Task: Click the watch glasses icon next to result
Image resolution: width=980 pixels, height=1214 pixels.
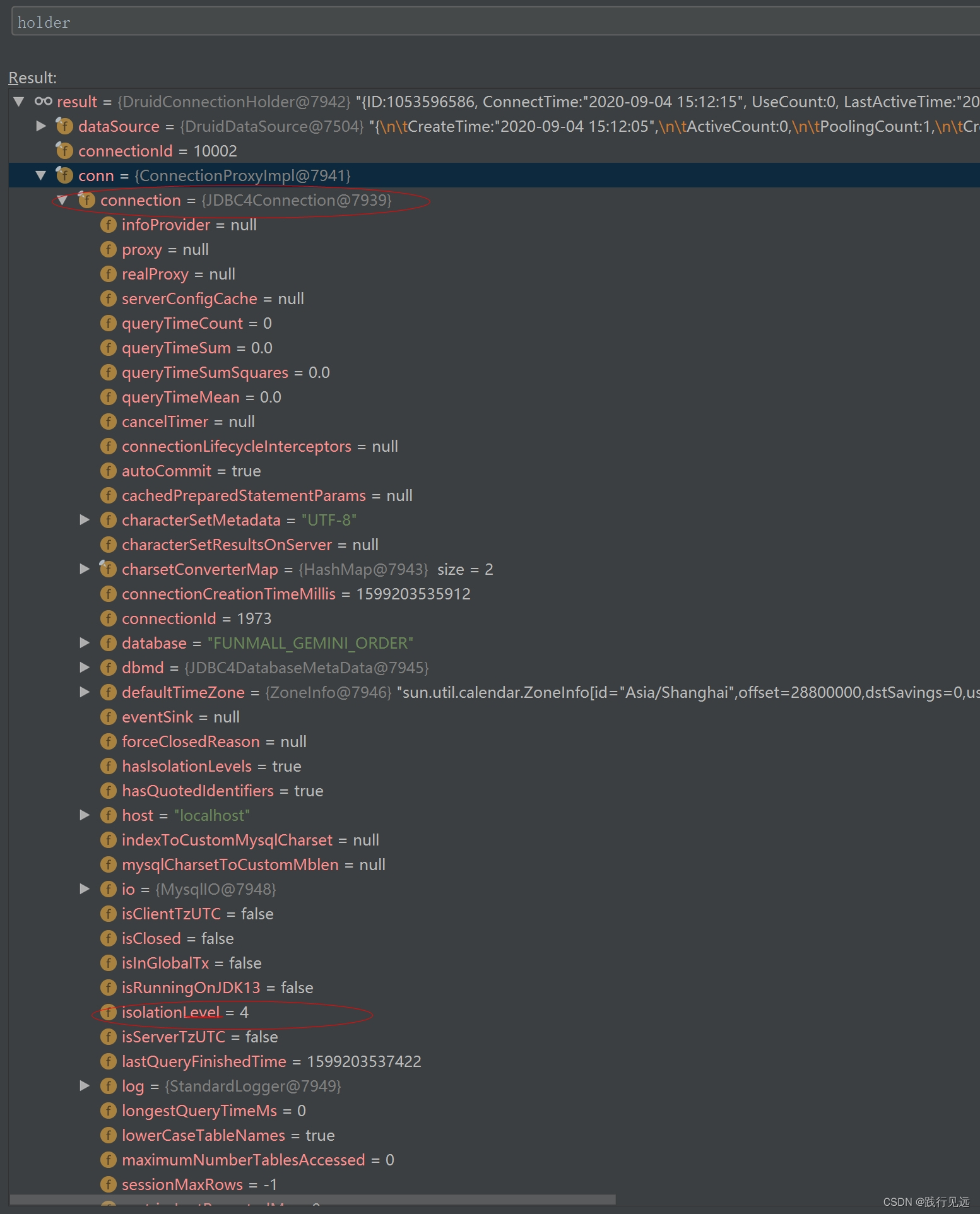Action: tap(43, 101)
